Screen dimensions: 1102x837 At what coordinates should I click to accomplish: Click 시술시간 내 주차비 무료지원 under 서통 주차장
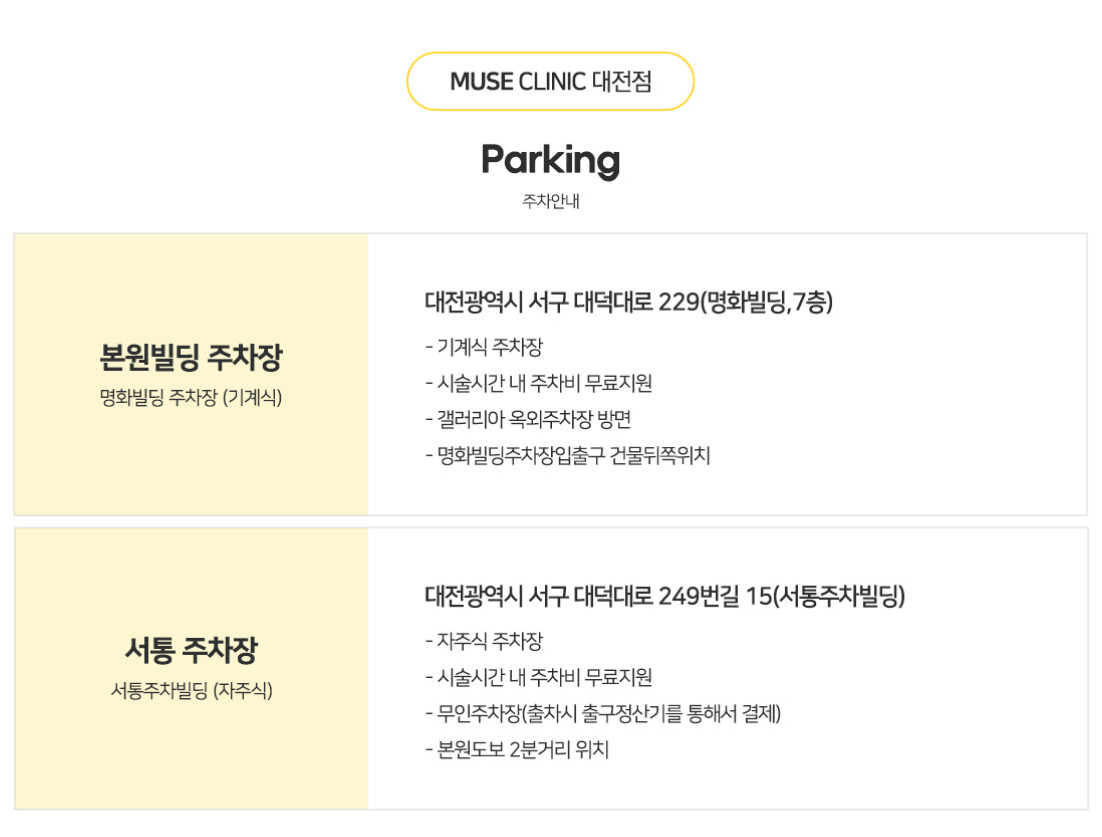pos(539,677)
